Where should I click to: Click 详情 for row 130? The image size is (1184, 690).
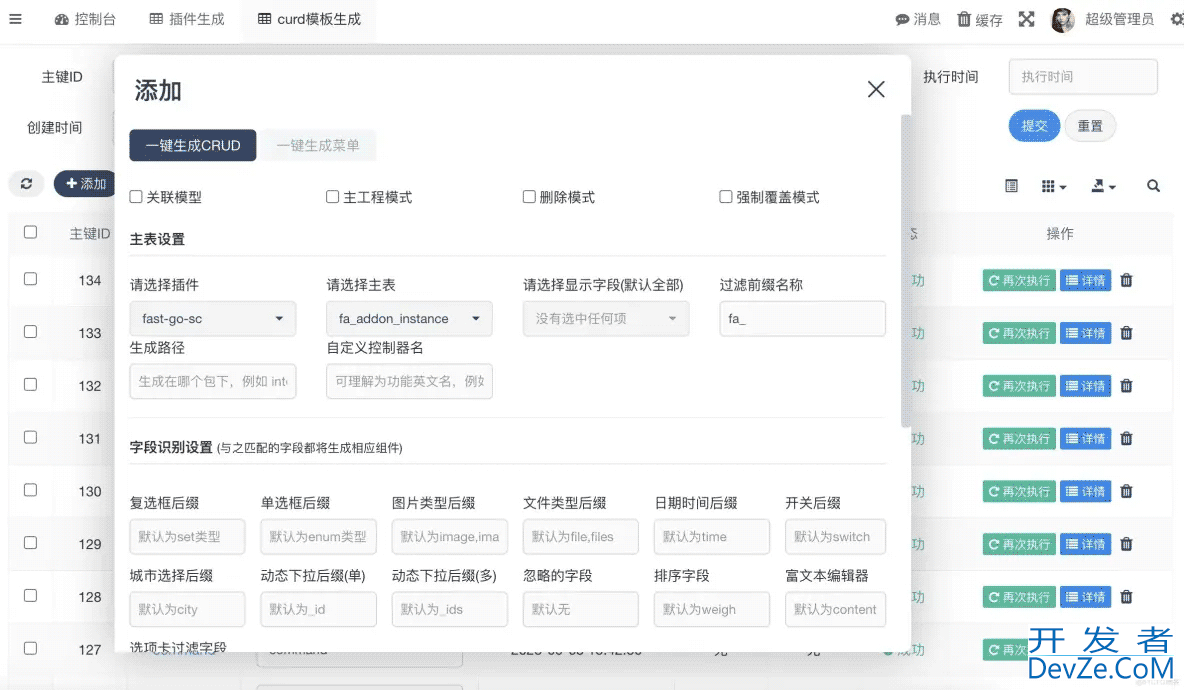[1085, 491]
